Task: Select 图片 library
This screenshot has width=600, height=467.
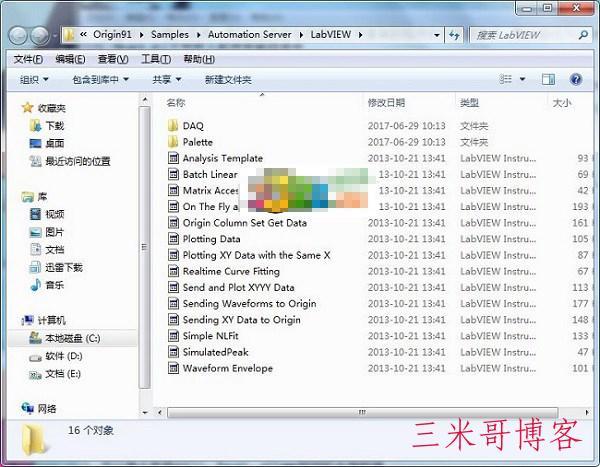Action: pos(54,232)
